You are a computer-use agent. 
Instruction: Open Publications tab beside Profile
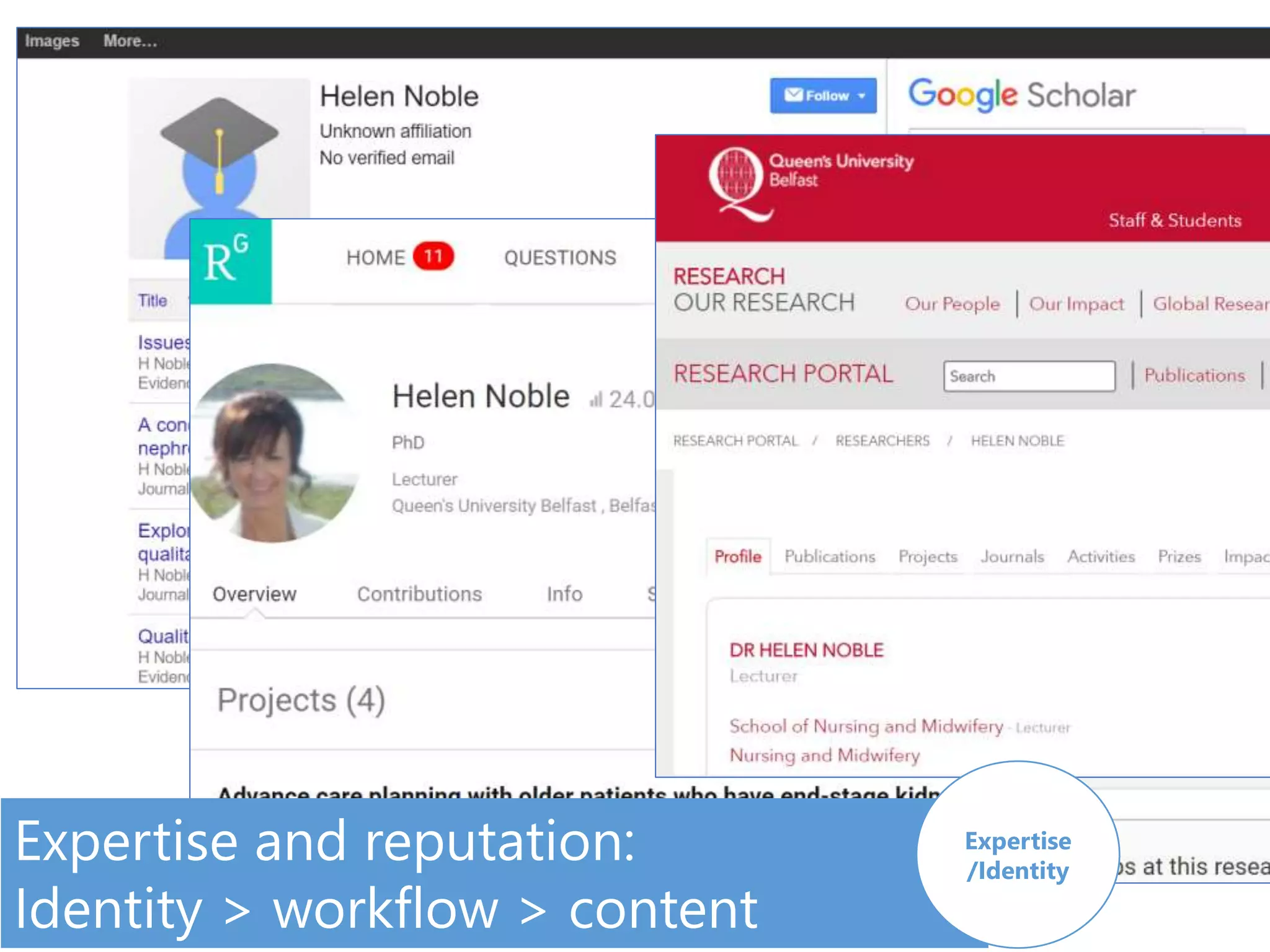coord(830,557)
